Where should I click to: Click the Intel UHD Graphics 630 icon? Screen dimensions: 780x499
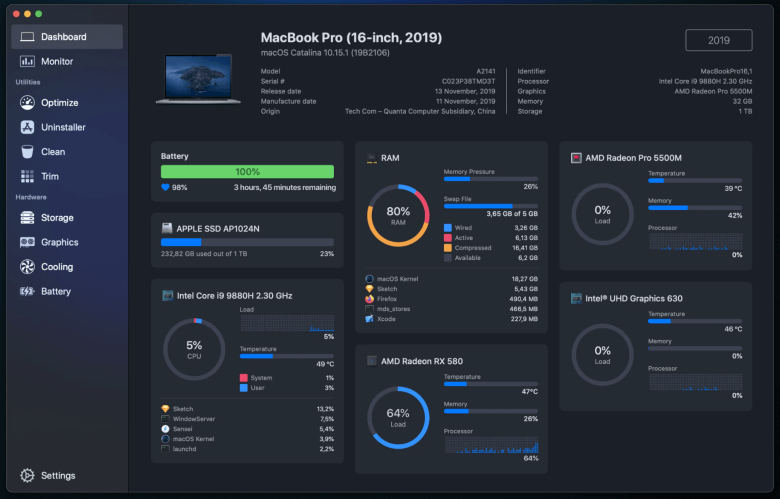tap(576, 299)
